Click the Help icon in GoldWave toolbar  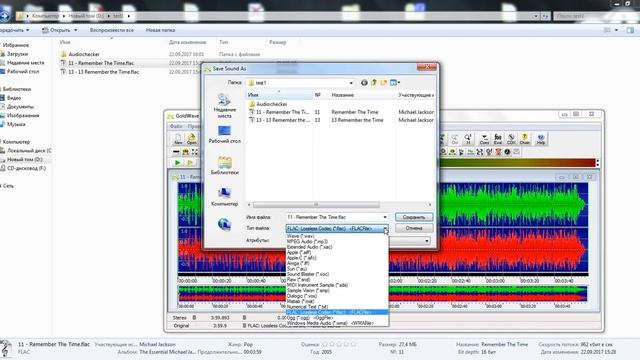pos(541,139)
